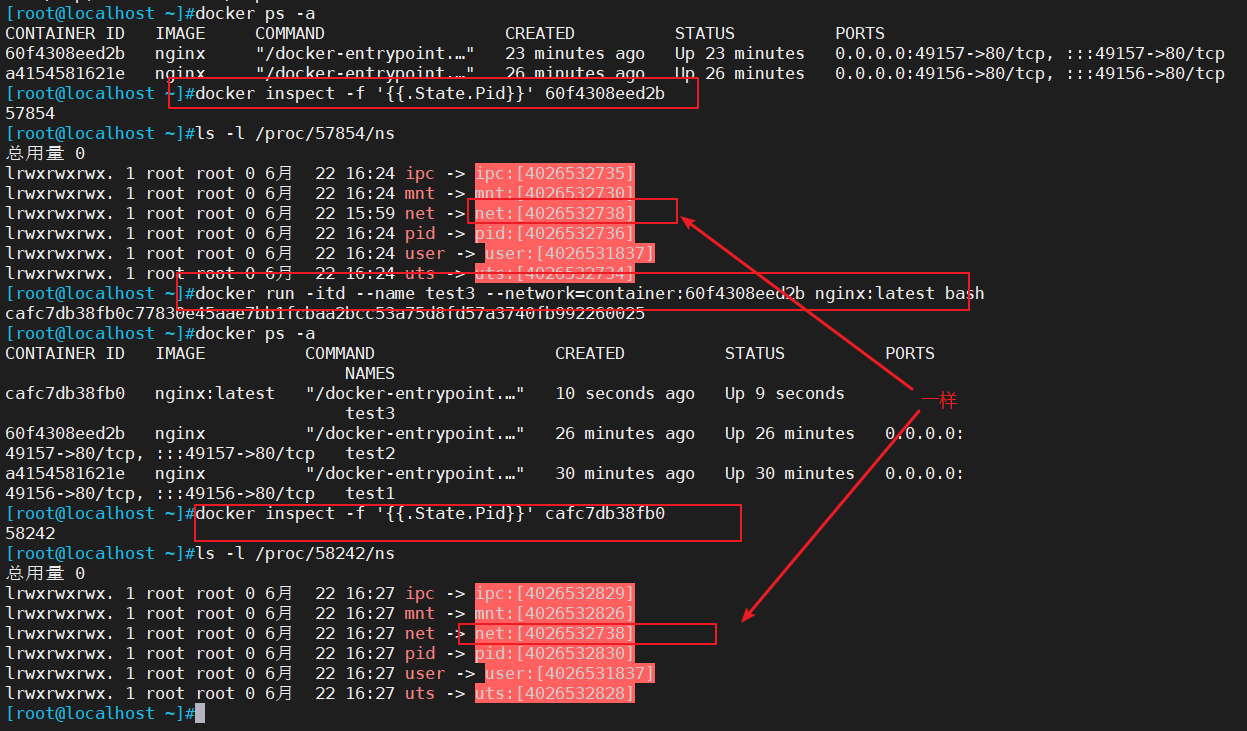Click the "Up 9 seconds" status
The image size is (1247, 731).
(784, 394)
